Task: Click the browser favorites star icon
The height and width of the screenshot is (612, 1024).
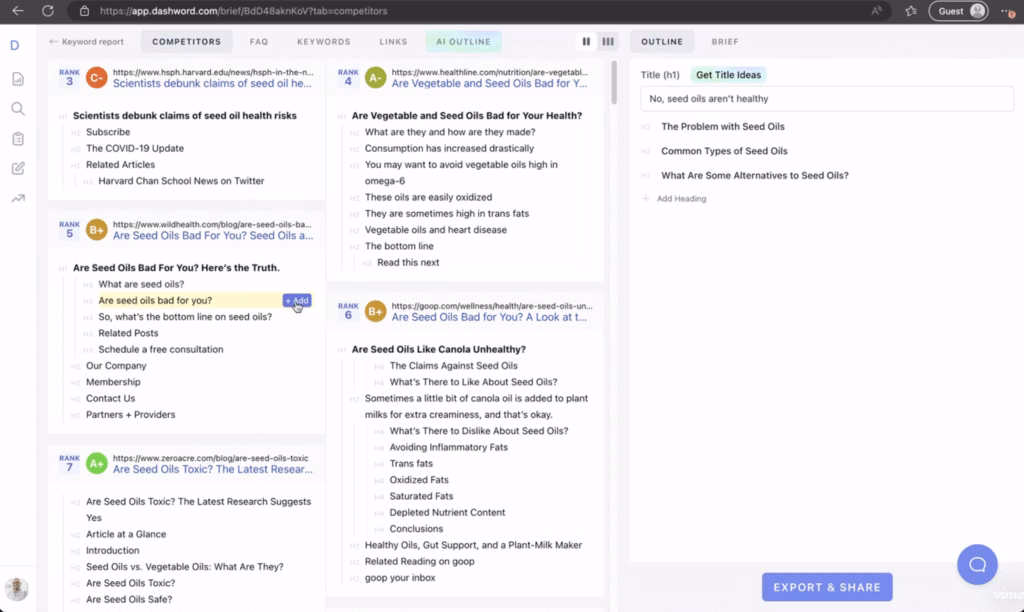Action: tap(910, 11)
